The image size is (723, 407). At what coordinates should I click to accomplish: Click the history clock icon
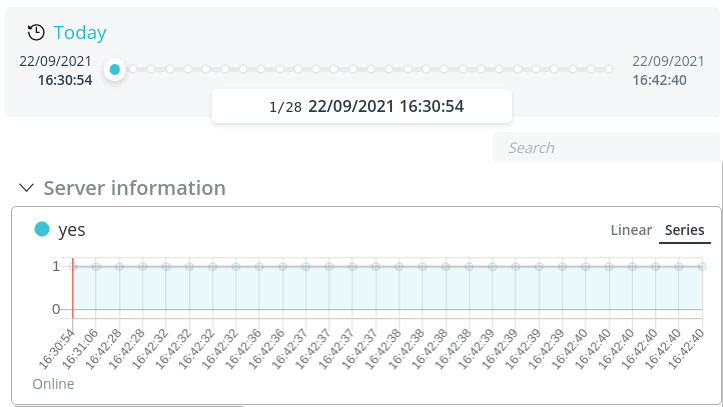pos(36,32)
